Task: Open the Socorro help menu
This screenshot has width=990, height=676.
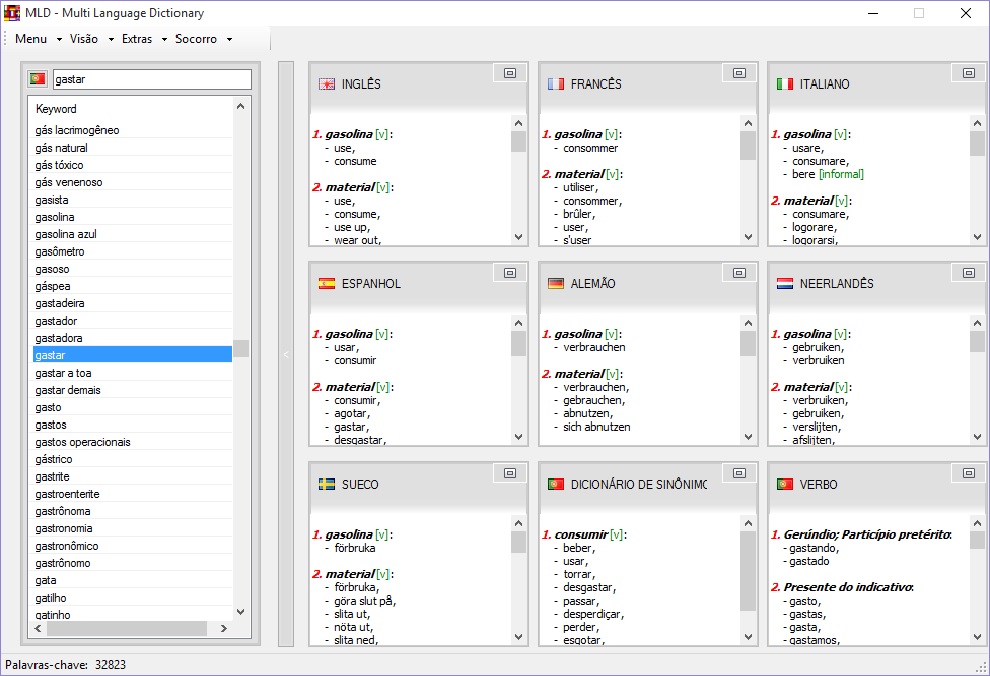Action: pos(202,39)
